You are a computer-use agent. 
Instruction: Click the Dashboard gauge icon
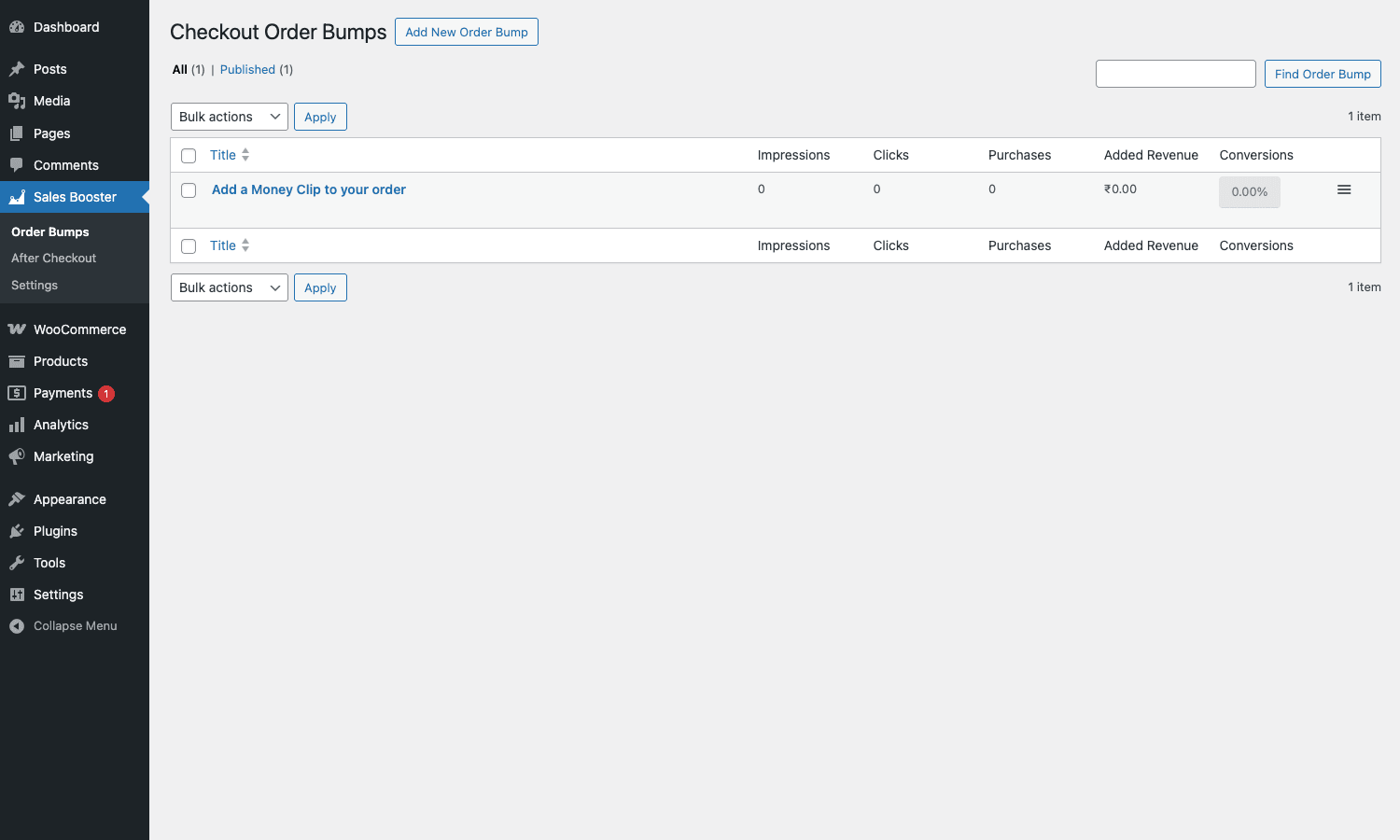[17, 27]
